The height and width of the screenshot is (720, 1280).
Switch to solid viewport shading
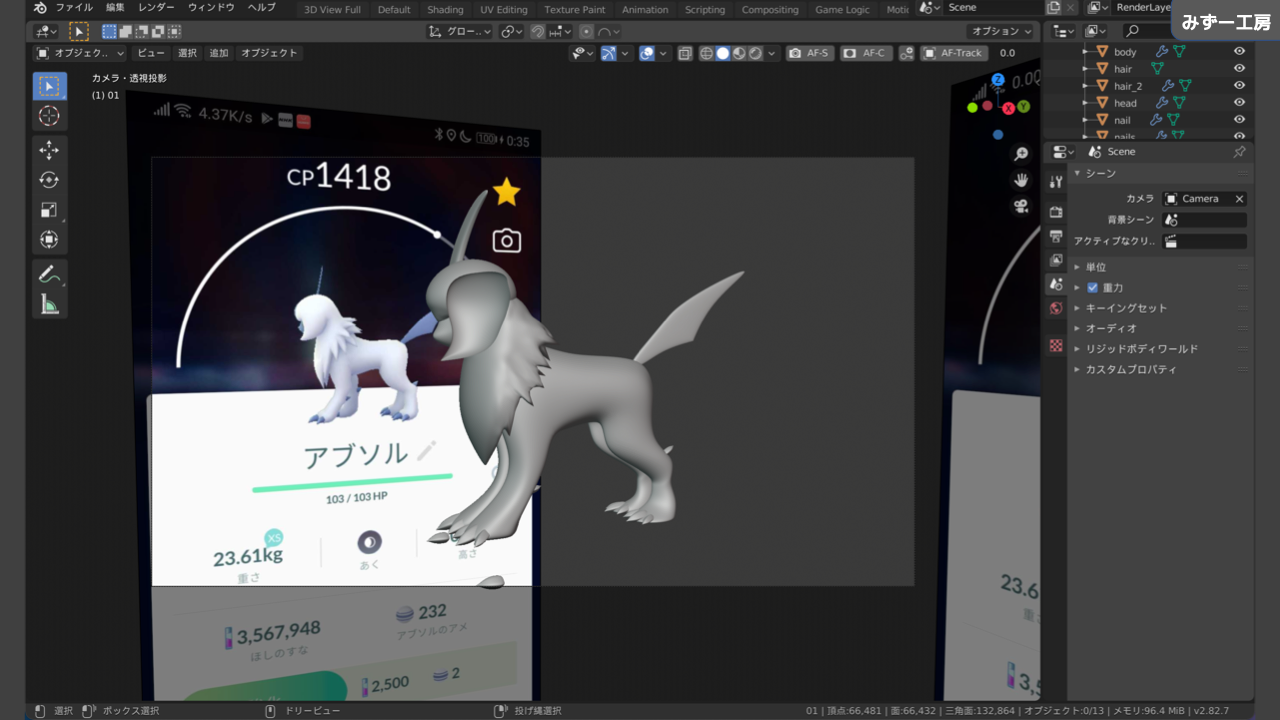[x=723, y=53]
